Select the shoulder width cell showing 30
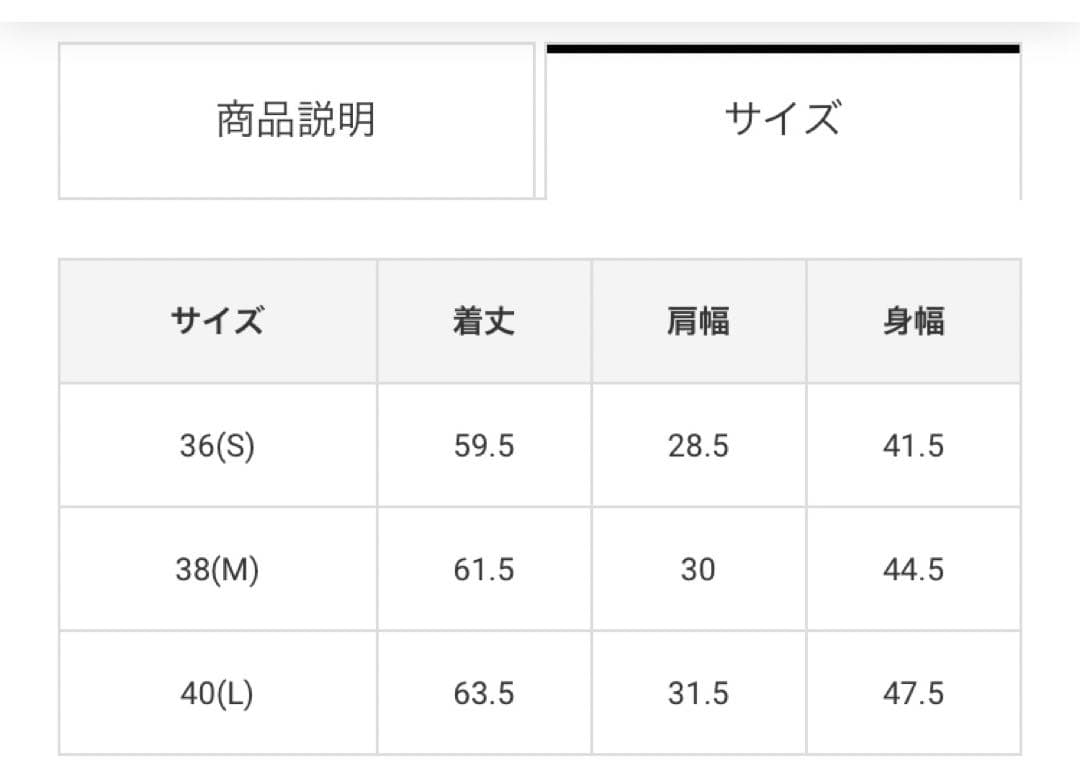This screenshot has width=1080, height=784. click(x=698, y=569)
